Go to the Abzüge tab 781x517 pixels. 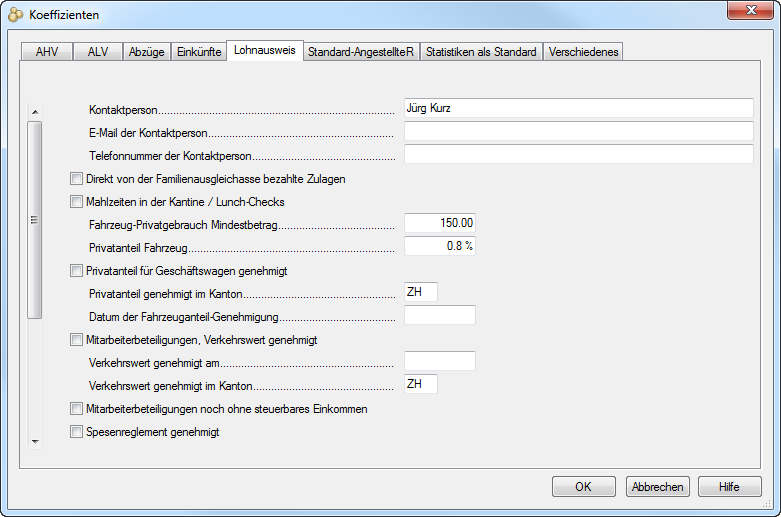point(147,52)
